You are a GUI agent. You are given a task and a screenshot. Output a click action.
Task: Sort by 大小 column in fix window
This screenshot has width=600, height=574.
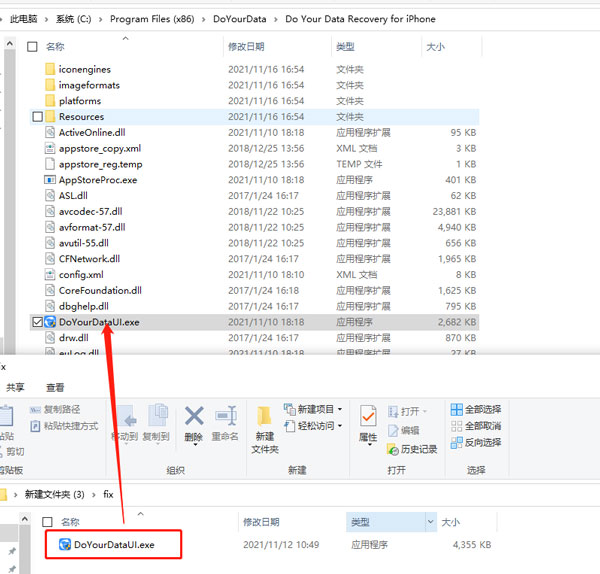coord(450,522)
